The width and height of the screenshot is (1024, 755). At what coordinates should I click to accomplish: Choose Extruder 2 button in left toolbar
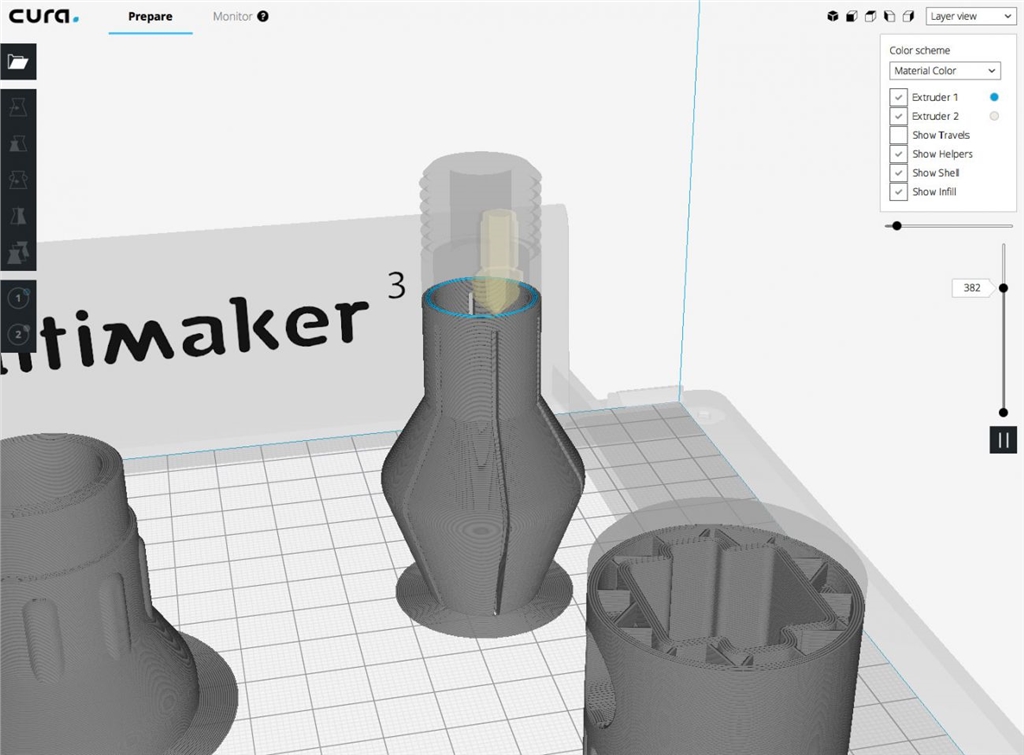[18, 334]
